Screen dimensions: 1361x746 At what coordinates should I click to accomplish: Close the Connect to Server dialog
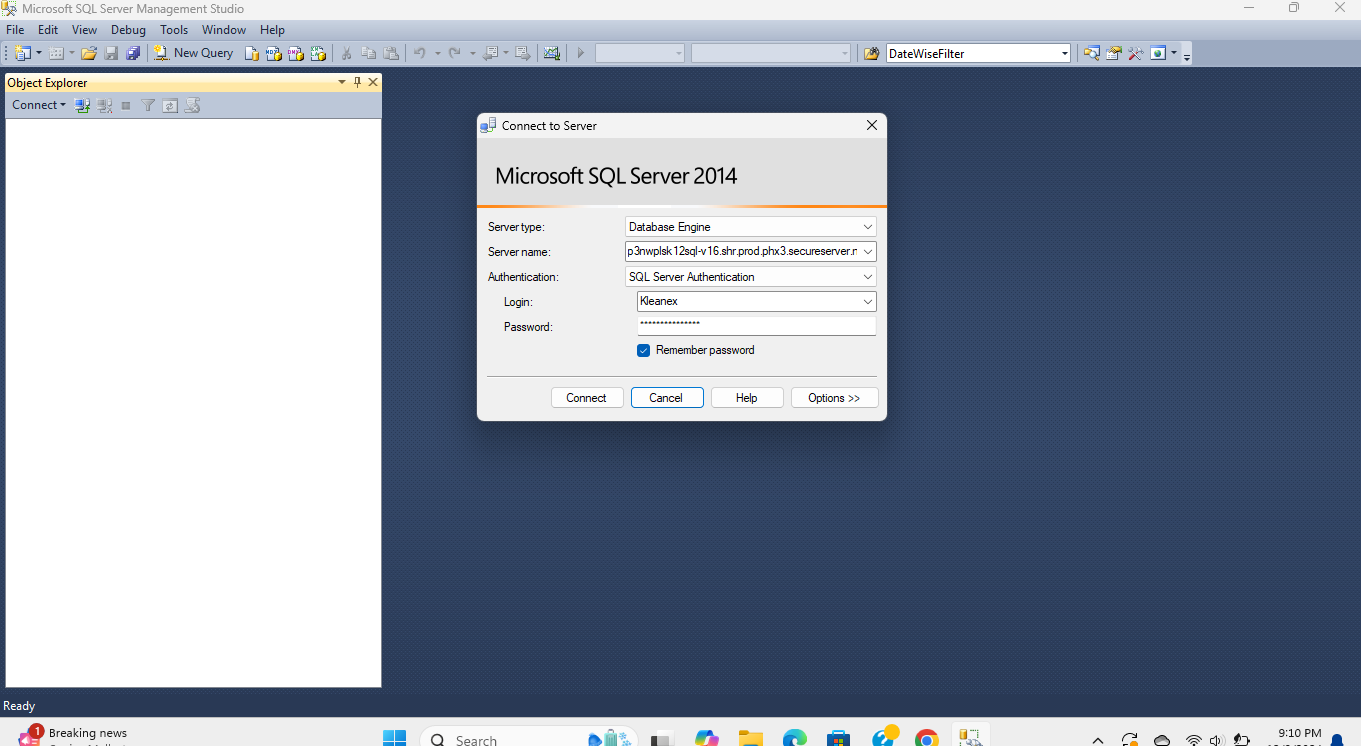(871, 126)
